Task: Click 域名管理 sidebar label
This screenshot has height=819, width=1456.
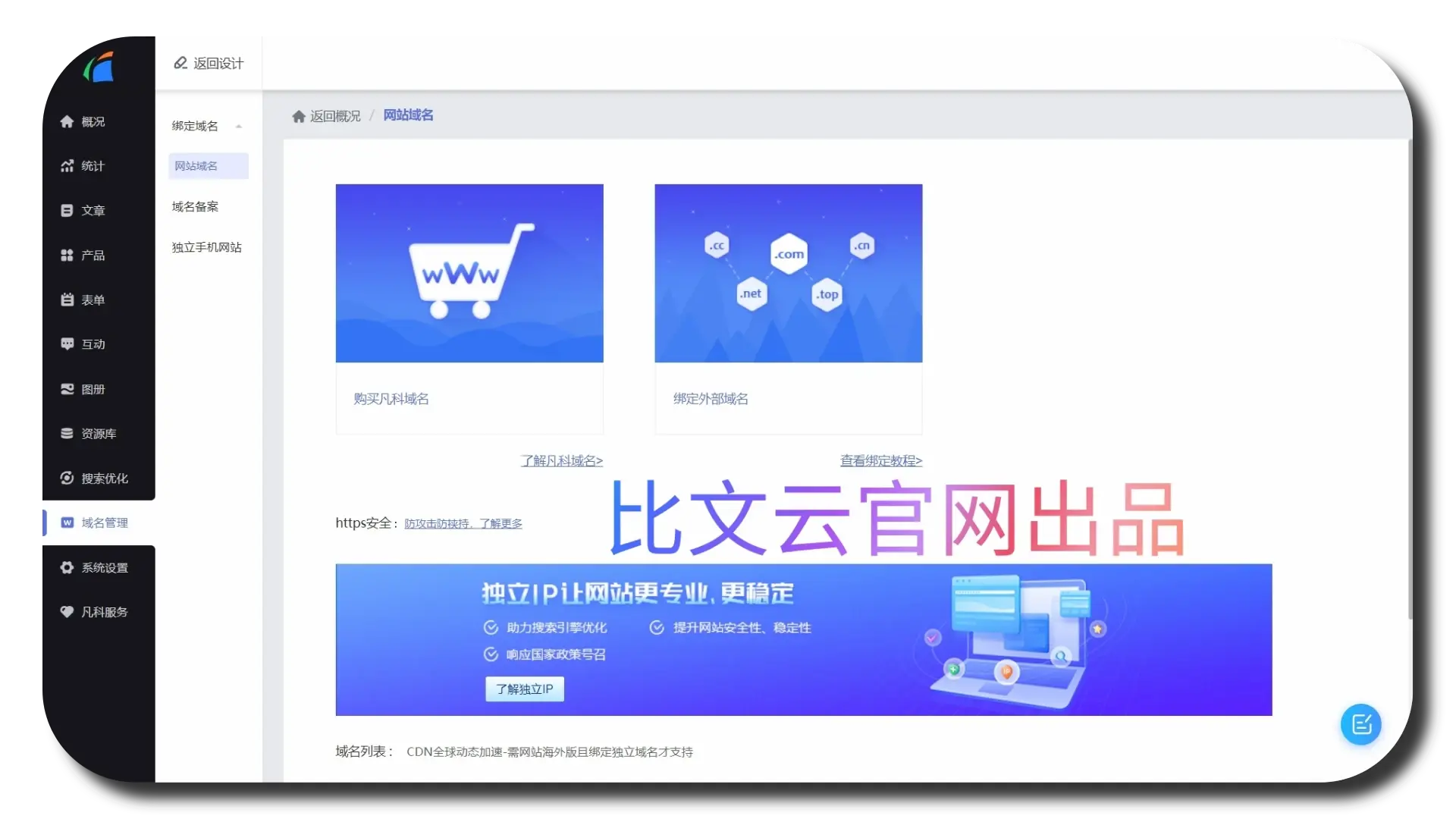Action: pyautogui.click(x=105, y=523)
